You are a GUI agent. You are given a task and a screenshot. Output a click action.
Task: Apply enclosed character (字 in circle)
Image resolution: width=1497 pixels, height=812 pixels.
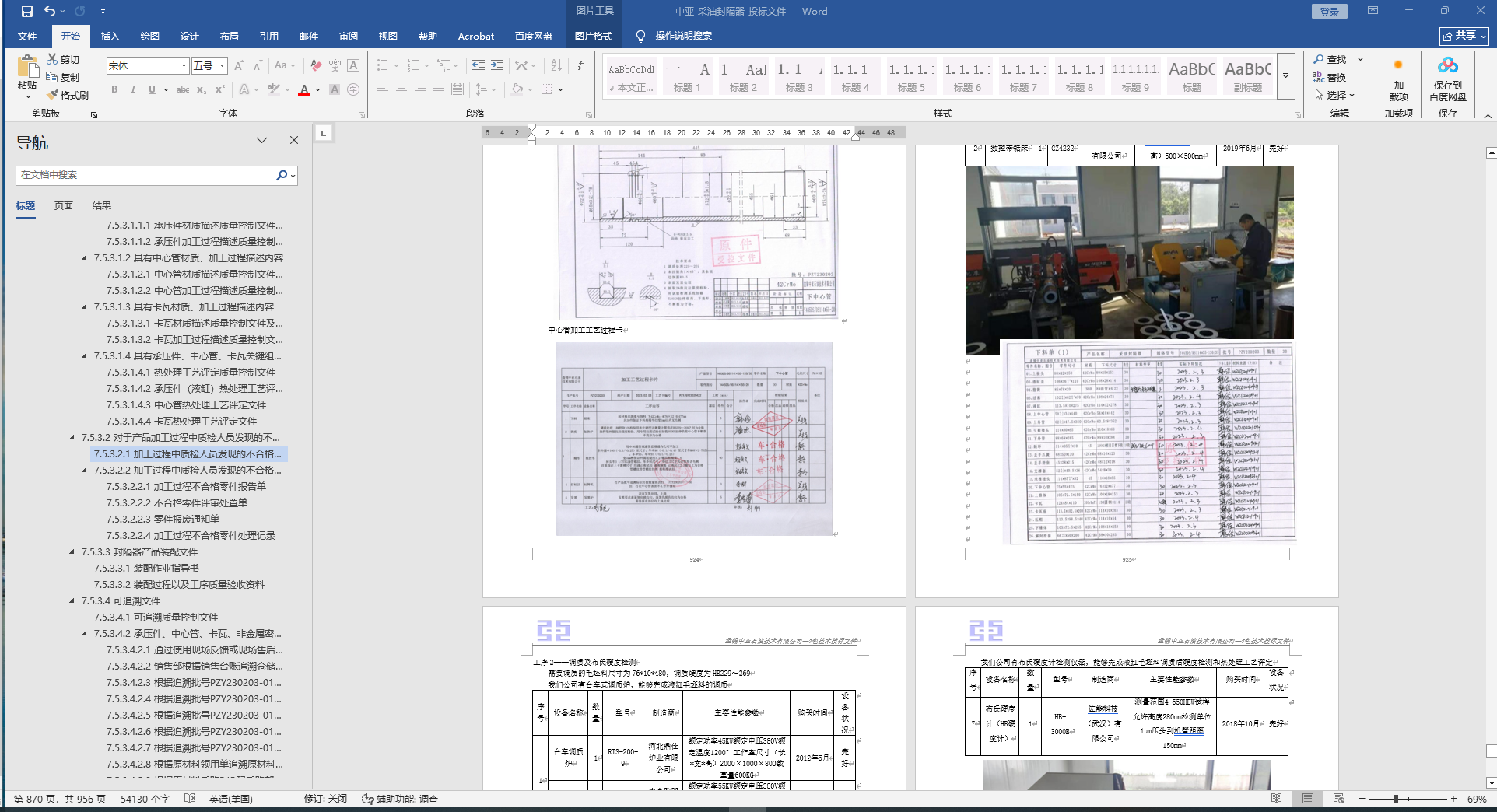pyautogui.click(x=353, y=89)
